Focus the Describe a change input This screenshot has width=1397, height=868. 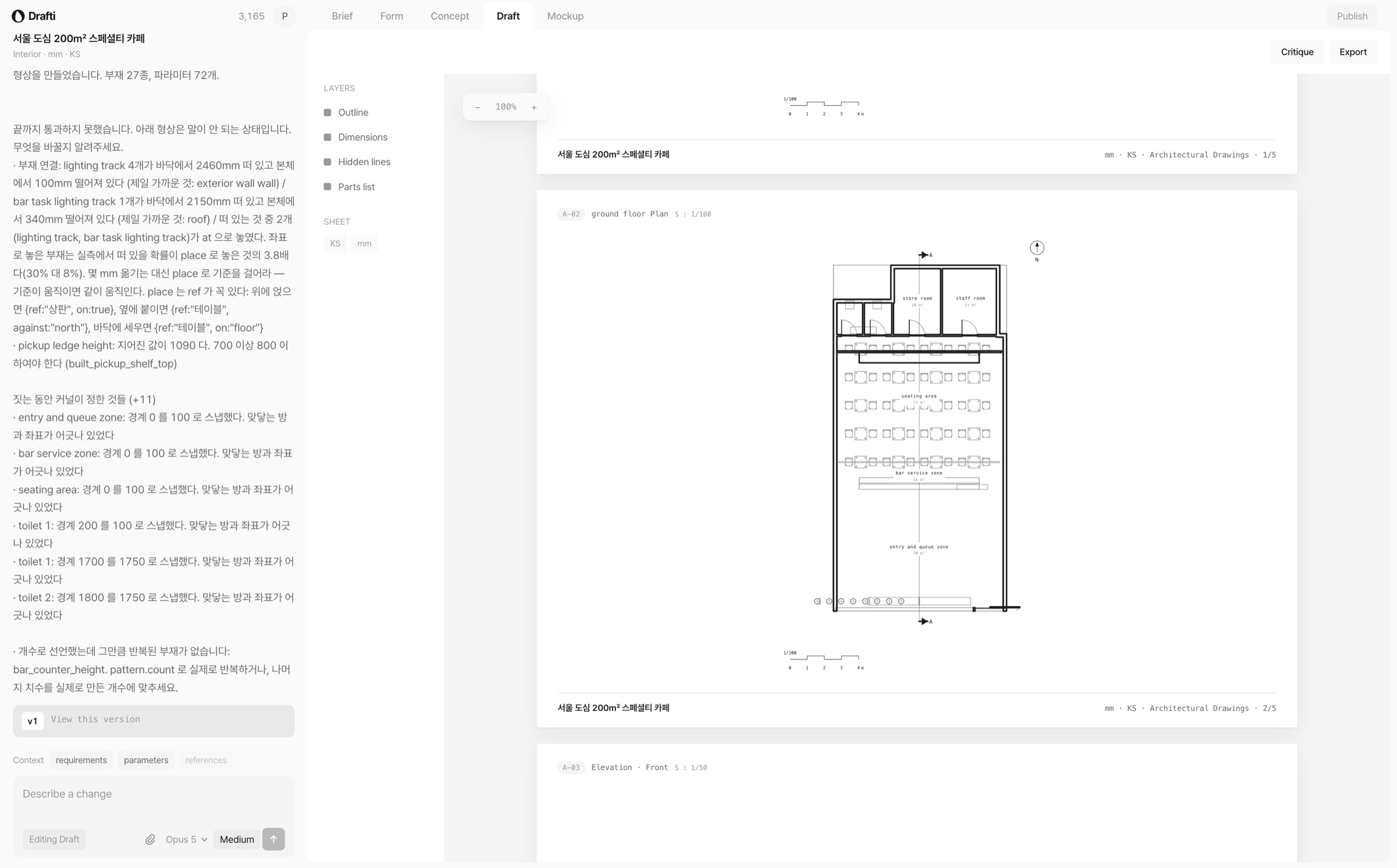point(154,795)
